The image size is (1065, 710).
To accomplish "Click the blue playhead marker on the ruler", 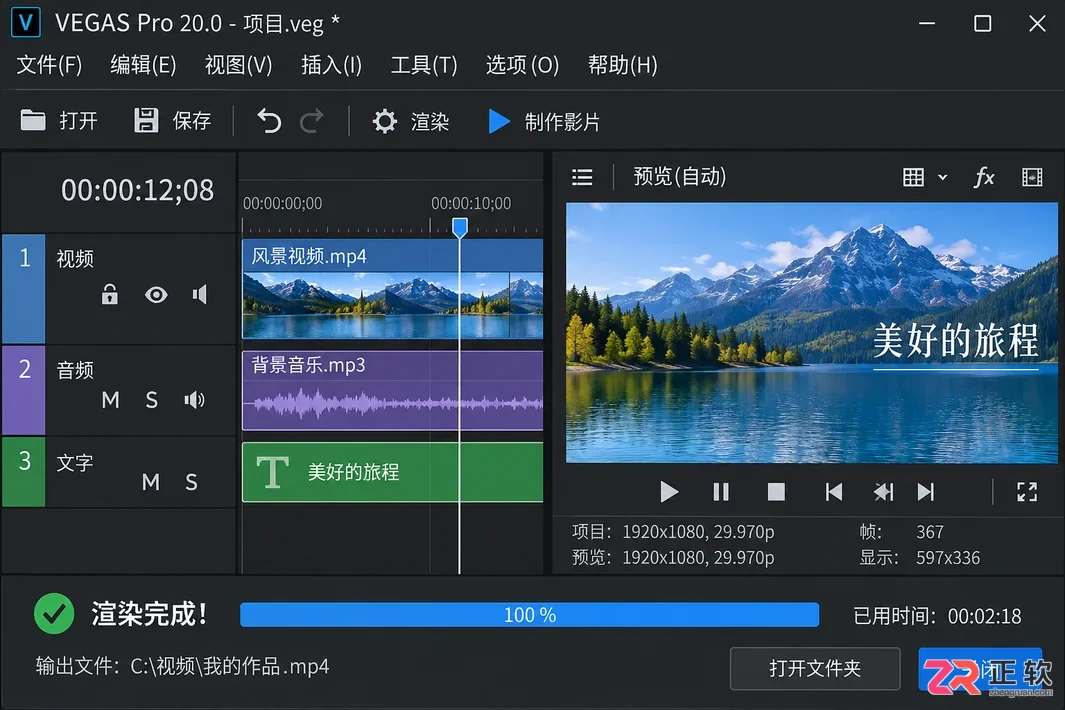I will click(x=460, y=227).
